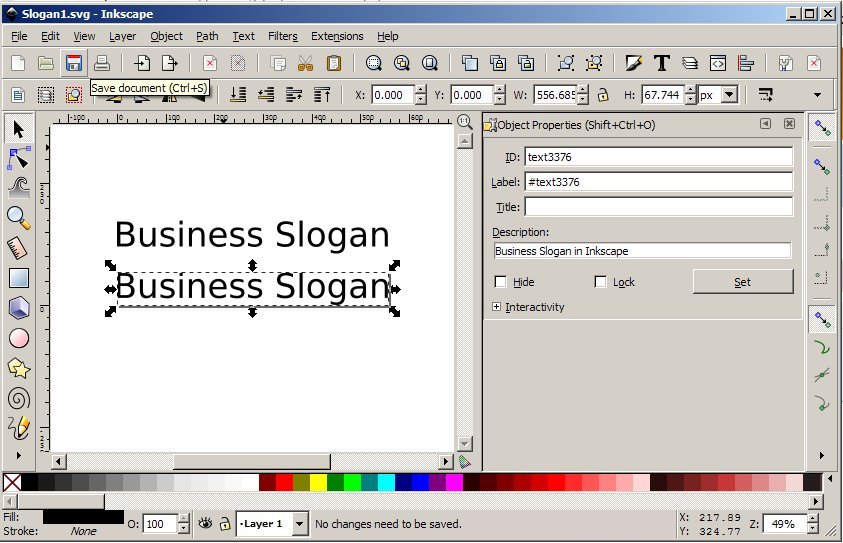Click the black Fill color indicator

pos(83,517)
